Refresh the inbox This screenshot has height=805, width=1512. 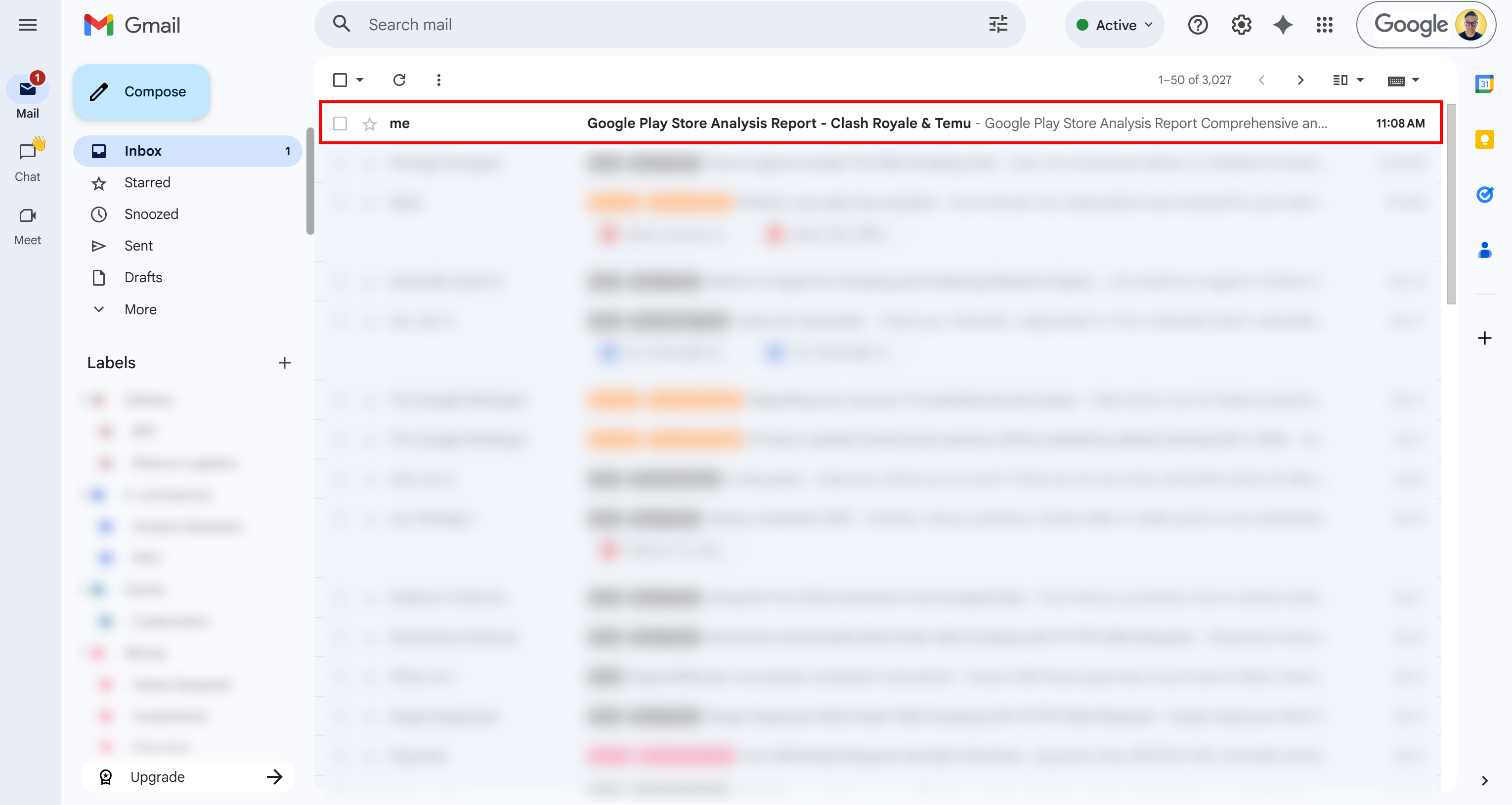[400, 80]
